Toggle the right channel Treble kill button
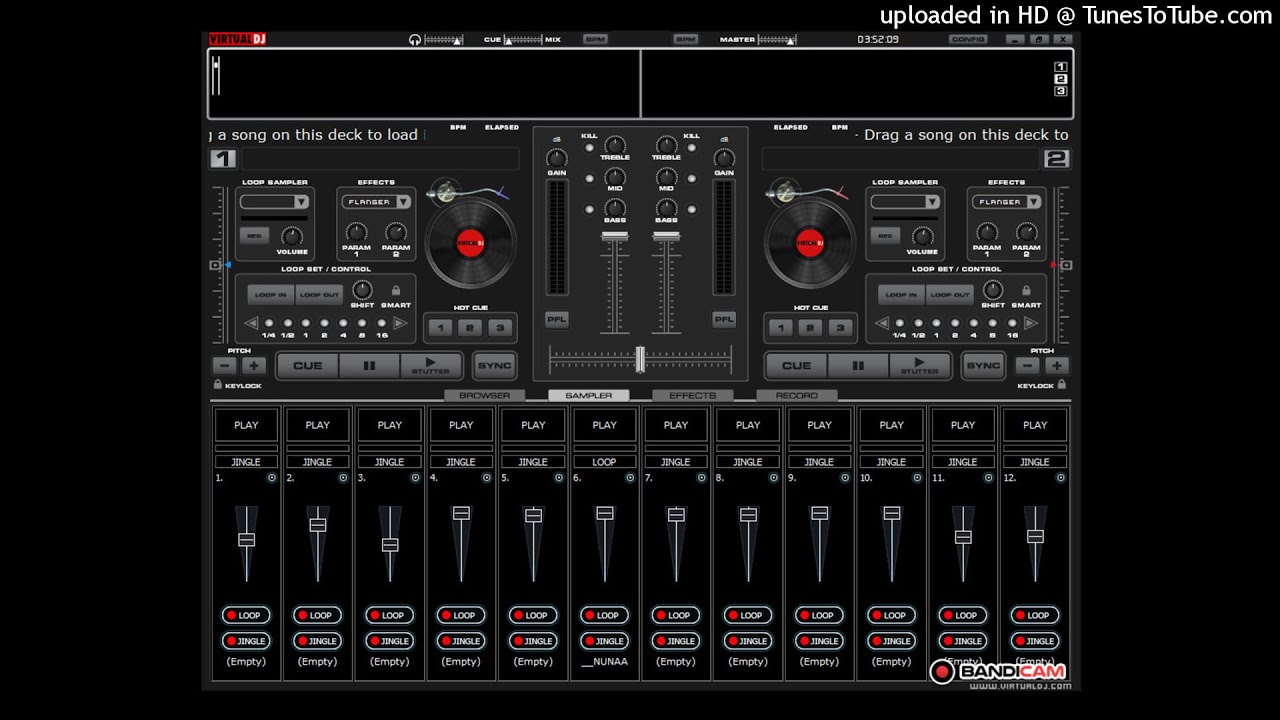This screenshot has width=1280, height=720. (x=691, y=147)
